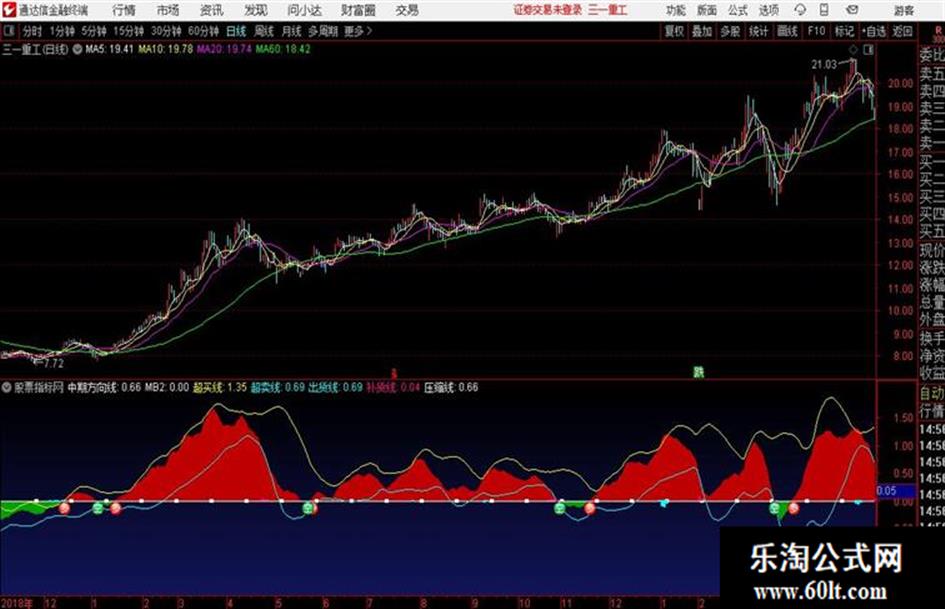Click the 自动 label in right panel
Image resolution: width=945 pixels, height=609 pixels.
[932, 394]
